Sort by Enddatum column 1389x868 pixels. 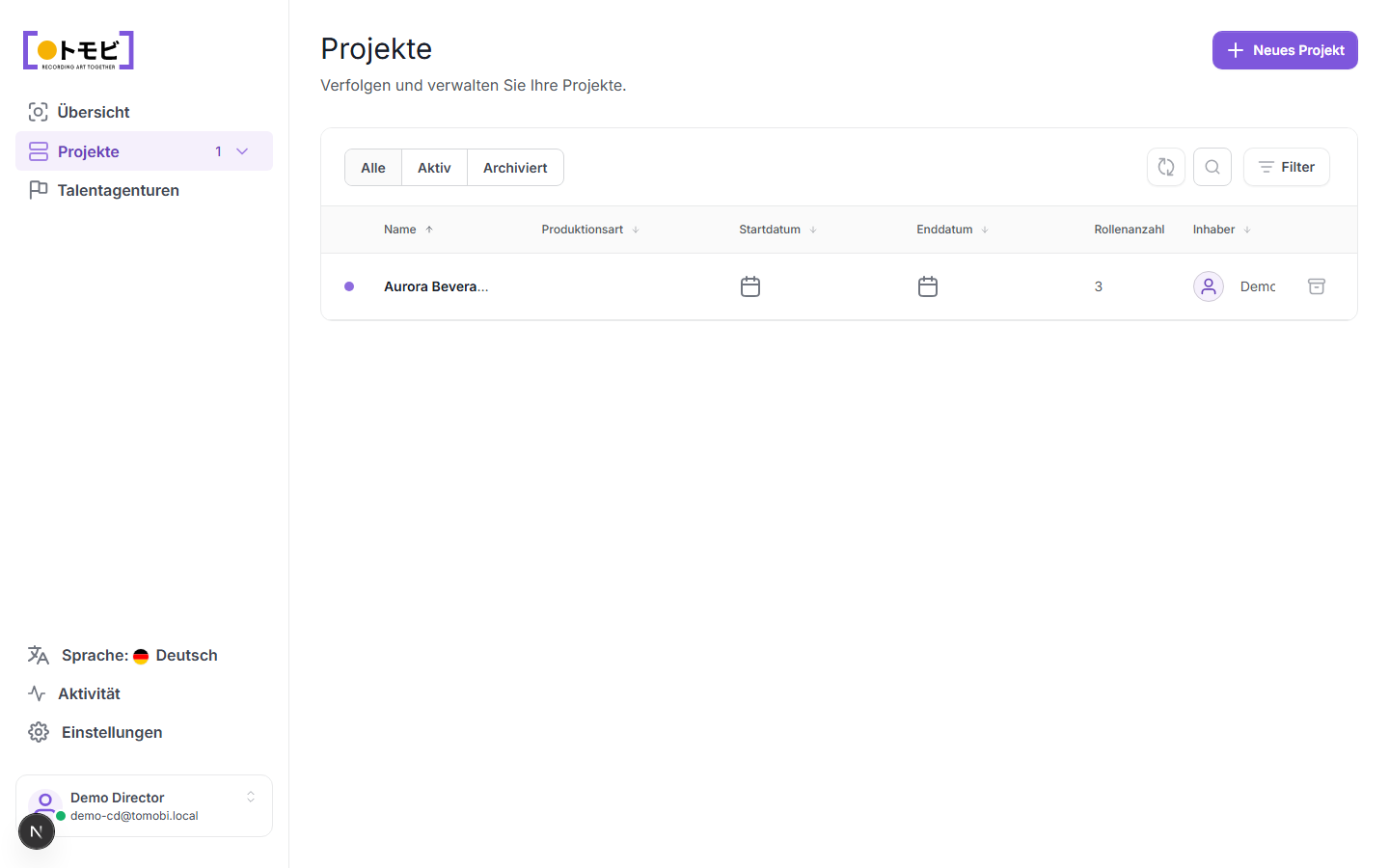(953, 230)
